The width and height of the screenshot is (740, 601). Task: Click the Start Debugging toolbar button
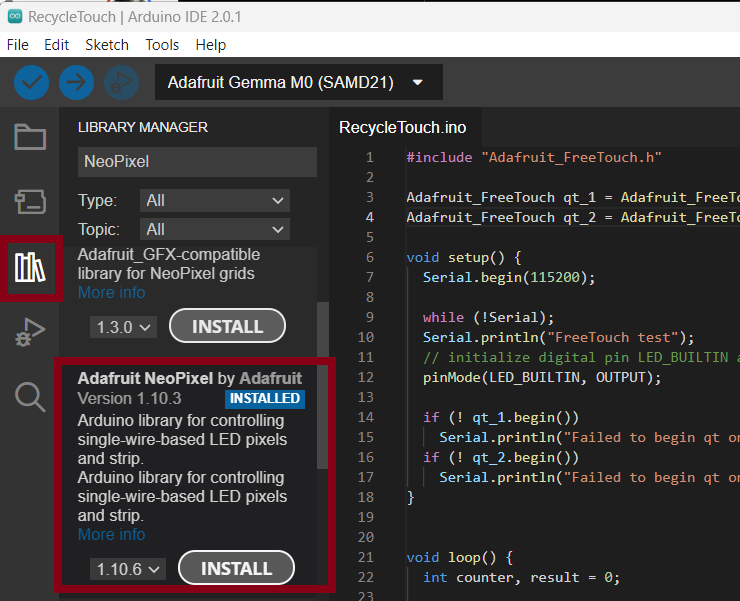pyautogui.click(x=121, y=83)
